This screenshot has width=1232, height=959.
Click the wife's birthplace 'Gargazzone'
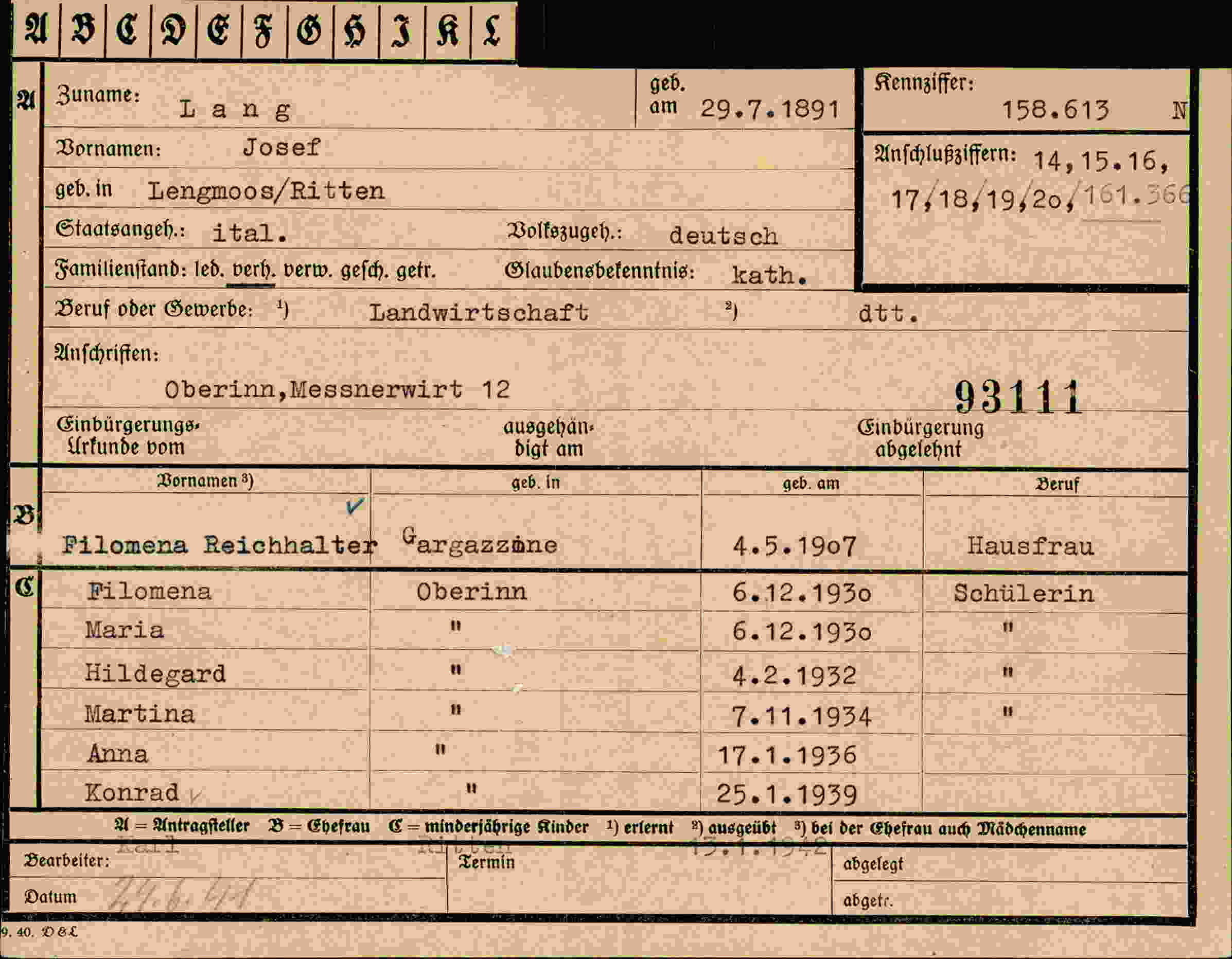[x=480, y=542]
